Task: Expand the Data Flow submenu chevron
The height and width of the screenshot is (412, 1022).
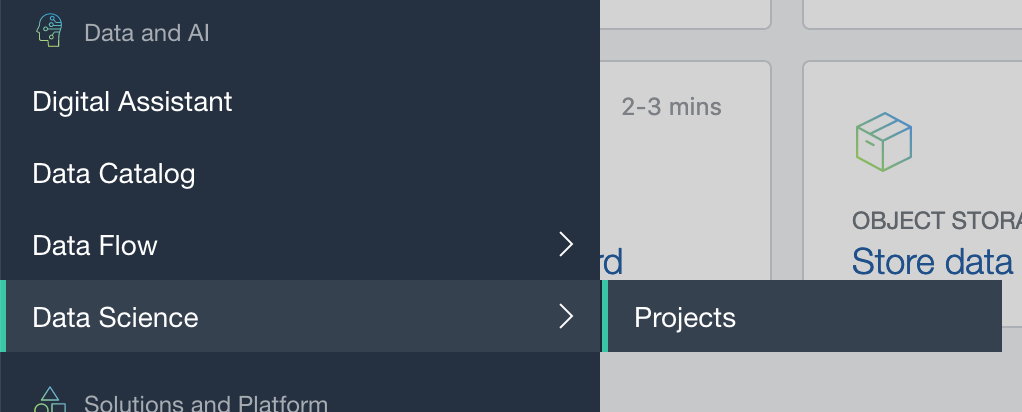Action: point(566,245)
